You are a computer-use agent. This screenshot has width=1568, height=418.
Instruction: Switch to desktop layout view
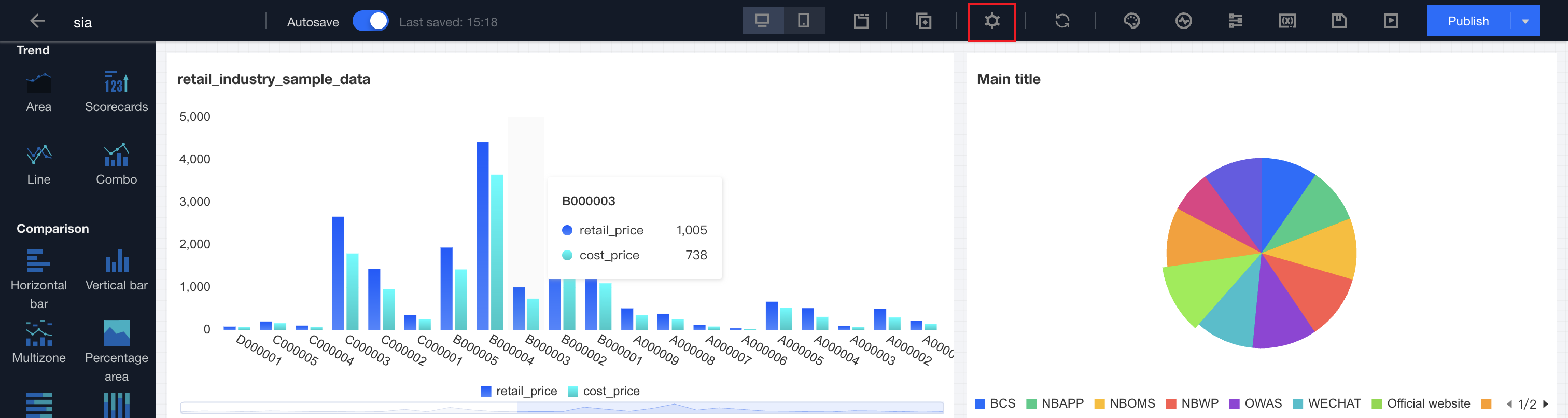click(762, 21)
